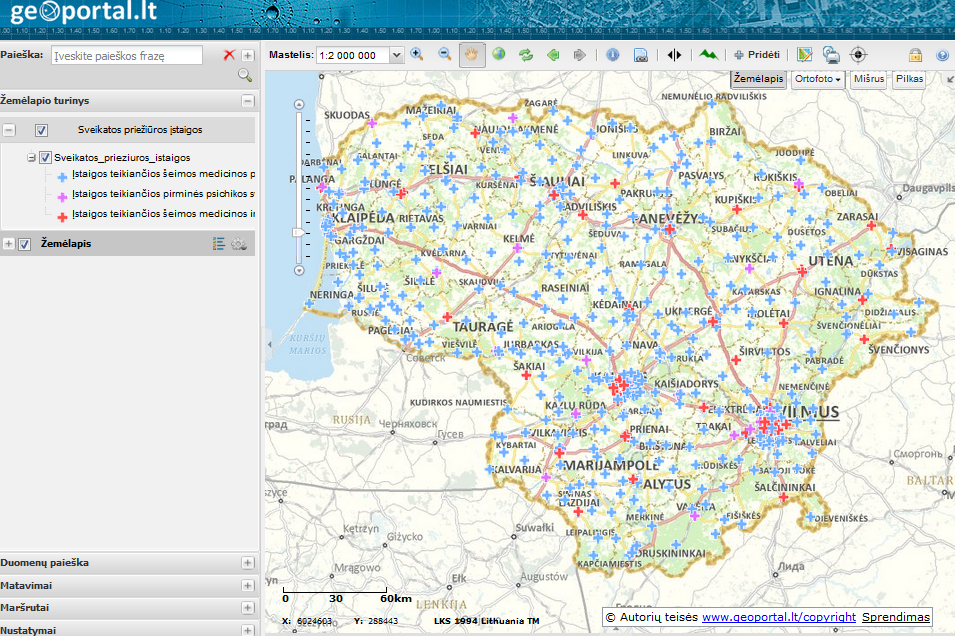Screen dimensions: 955x636
Task: Switch to the Pilkas basemap
Action: 909,79
